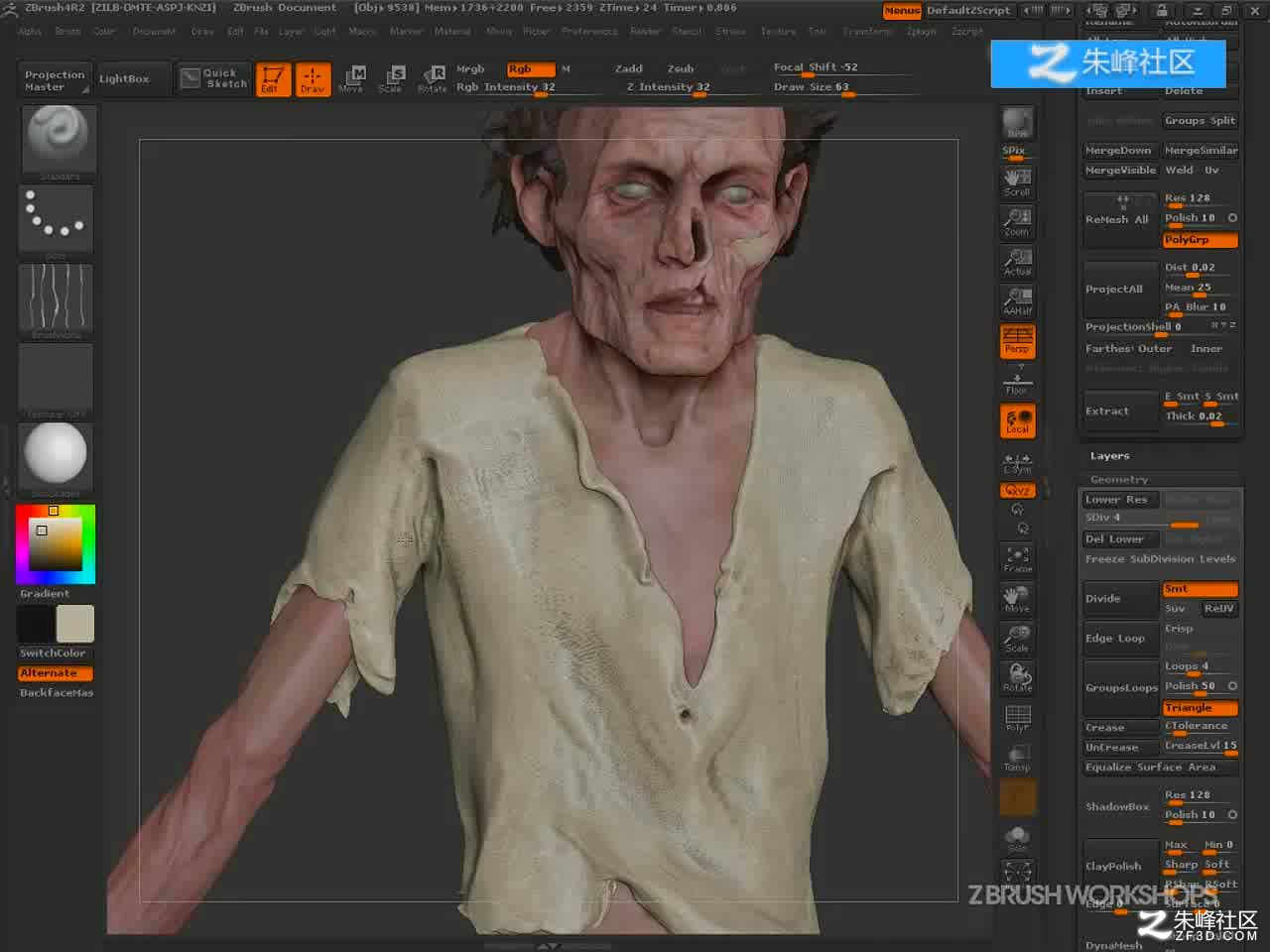Open the Document menu
1270x952 pixels.
pyautogui.click(x=152, y=32)
